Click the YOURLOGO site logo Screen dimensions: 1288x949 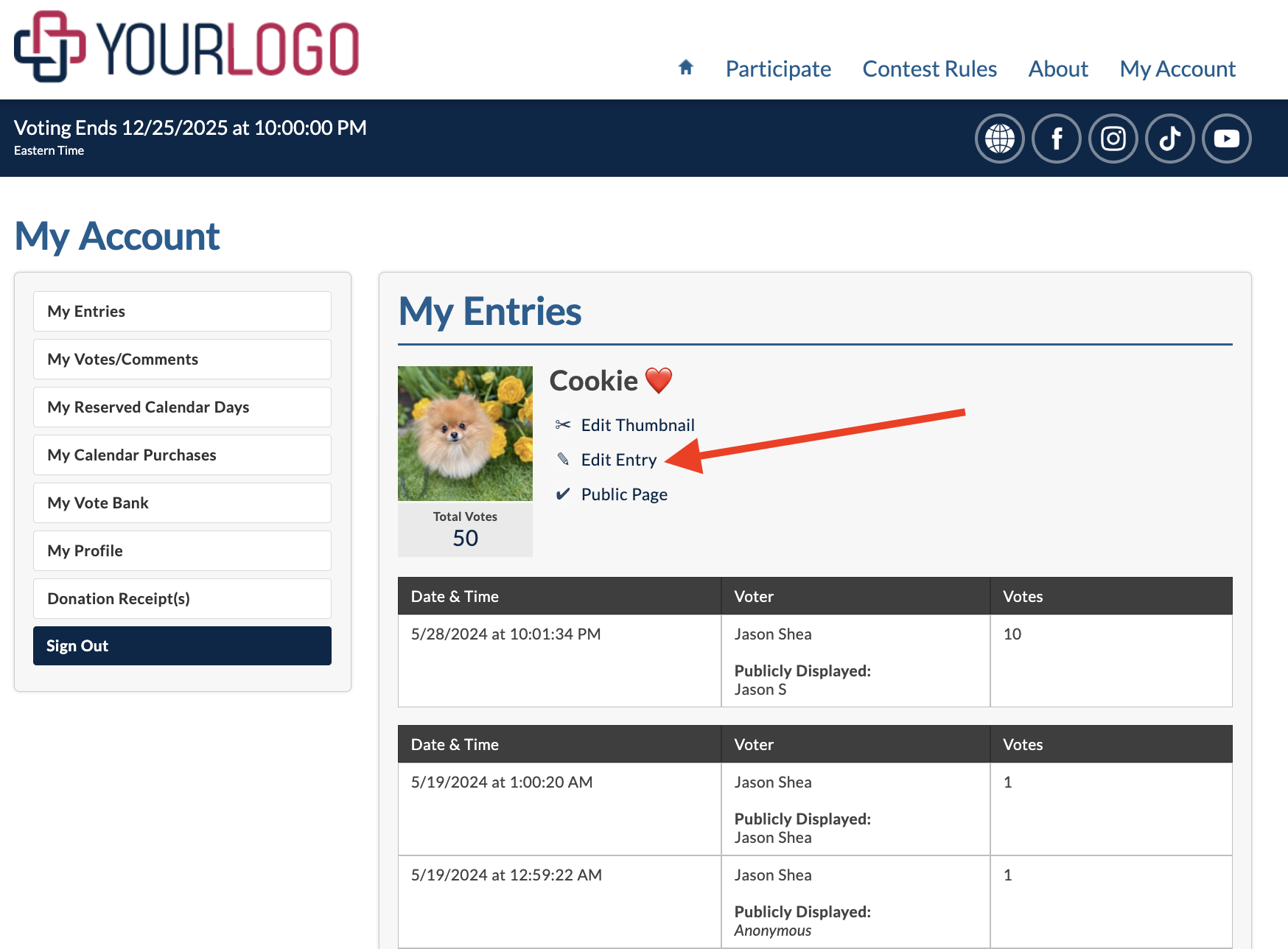point(186,47)
